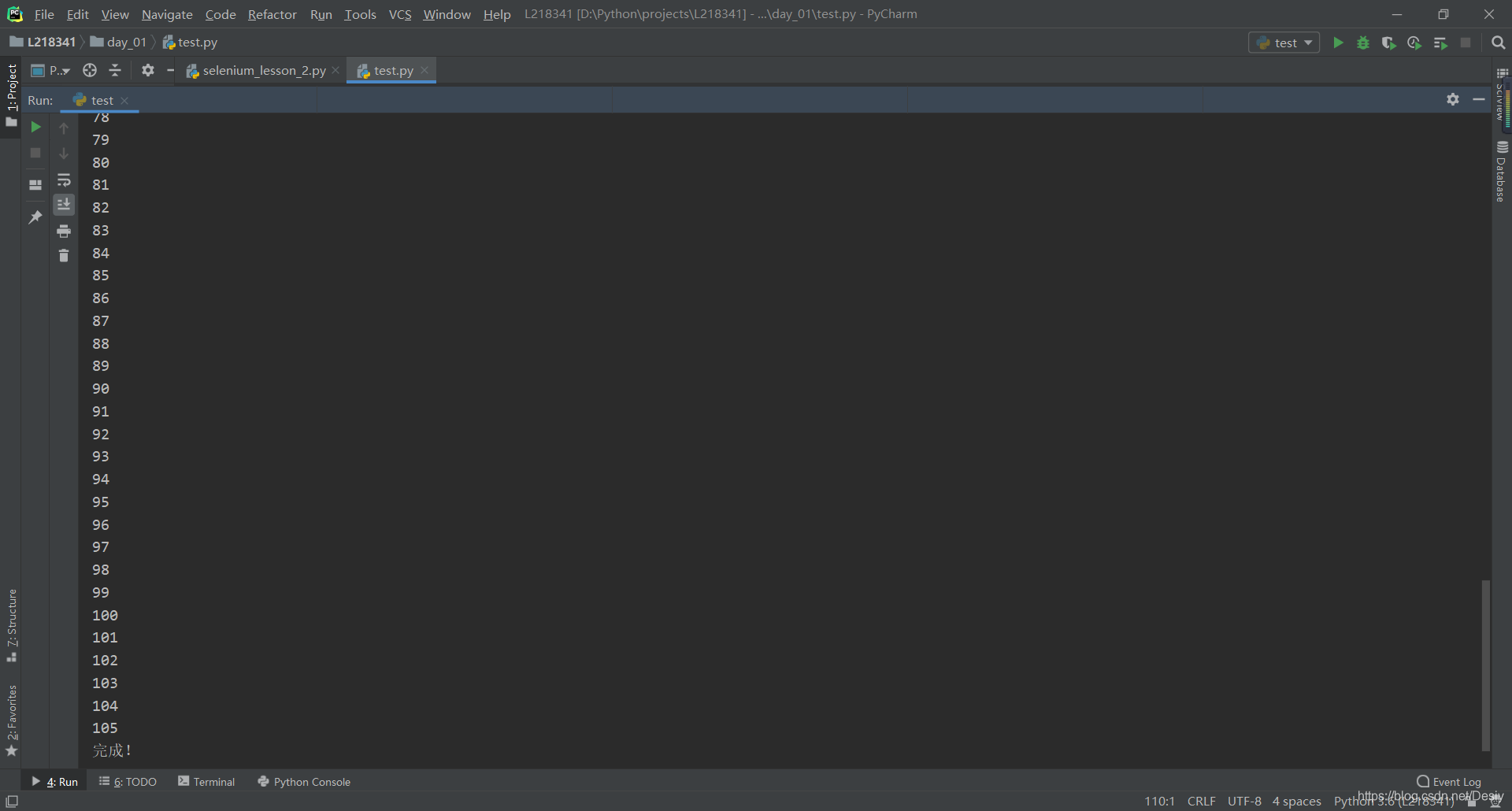
Task: Print the console output
Action: click(64, 231)
